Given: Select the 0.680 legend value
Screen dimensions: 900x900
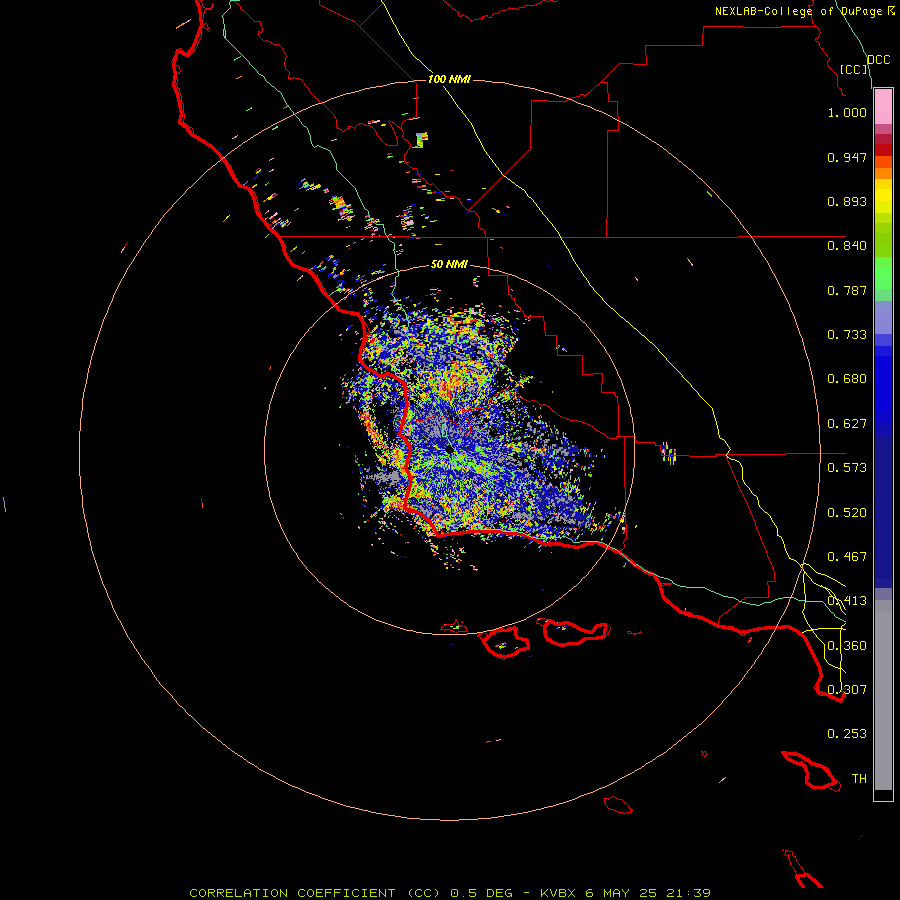Looking at the screenshot, I should (x=847, y=379).
